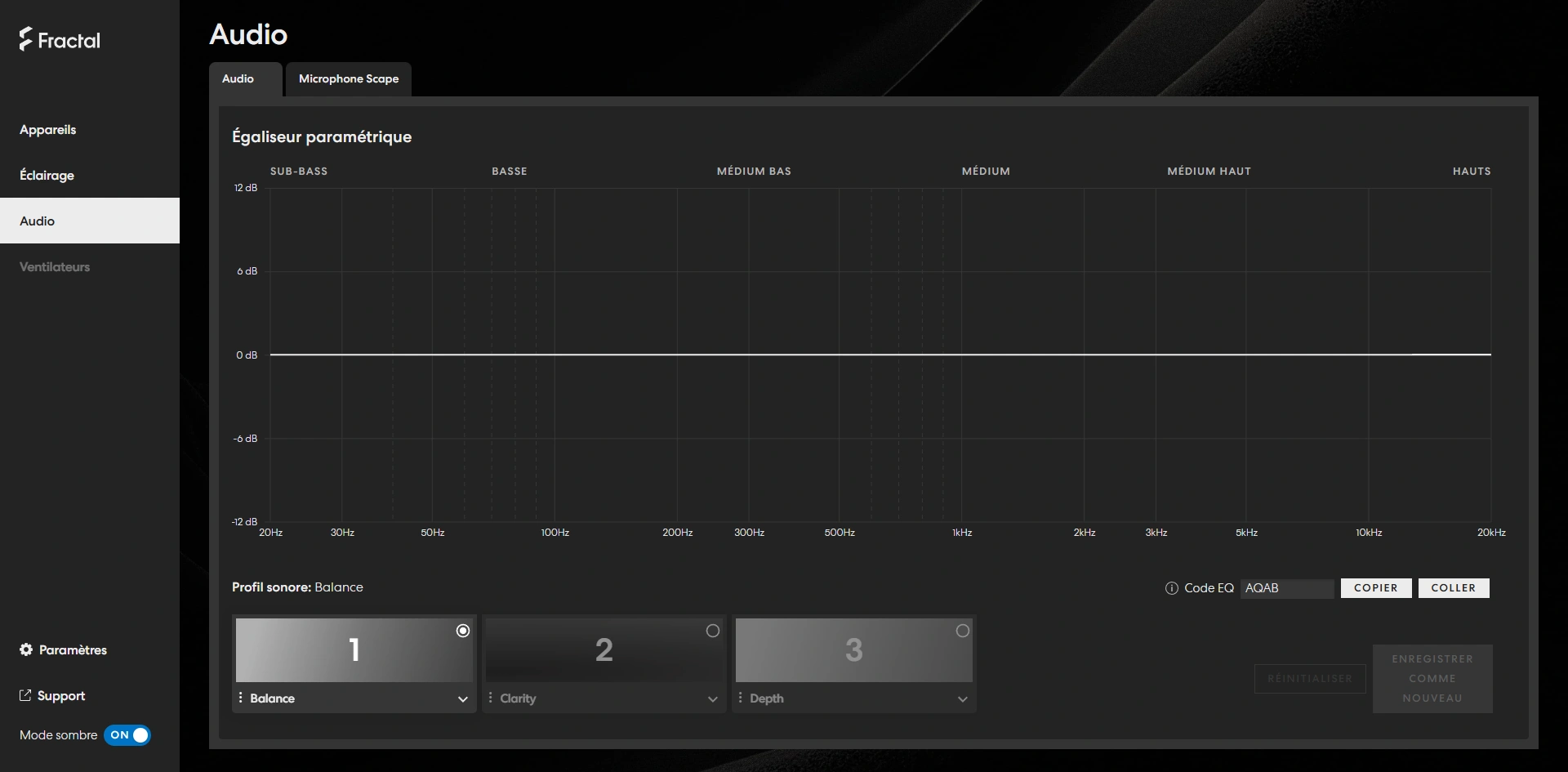Expand the Clarity profile dropdown chevron
Viewport: 1568px width, 772px height.
[713, 699]
